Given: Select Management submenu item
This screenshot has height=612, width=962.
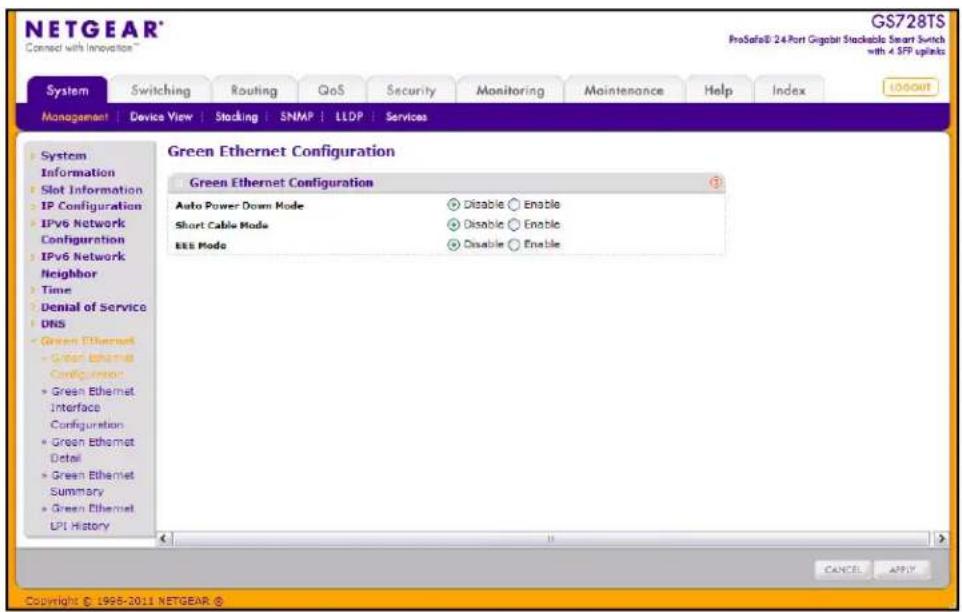Looking at the screenshot, I should pos(75,117).
